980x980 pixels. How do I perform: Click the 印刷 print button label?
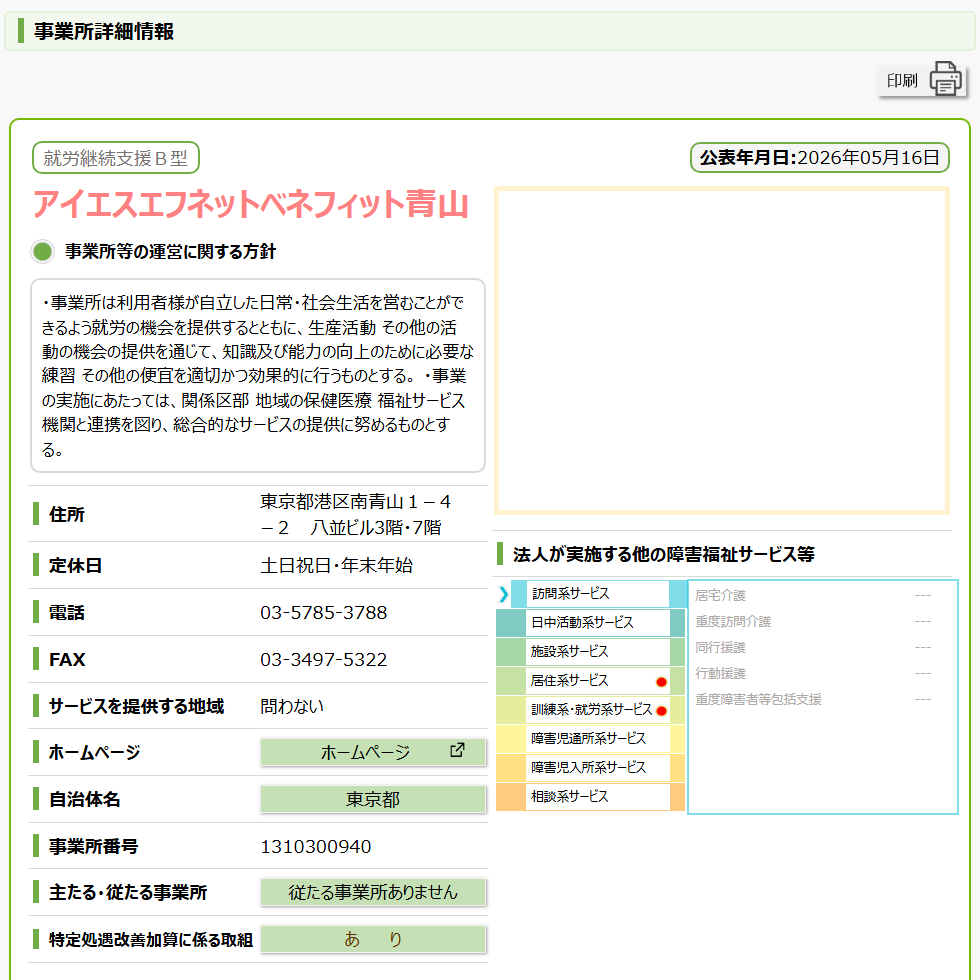901,81
